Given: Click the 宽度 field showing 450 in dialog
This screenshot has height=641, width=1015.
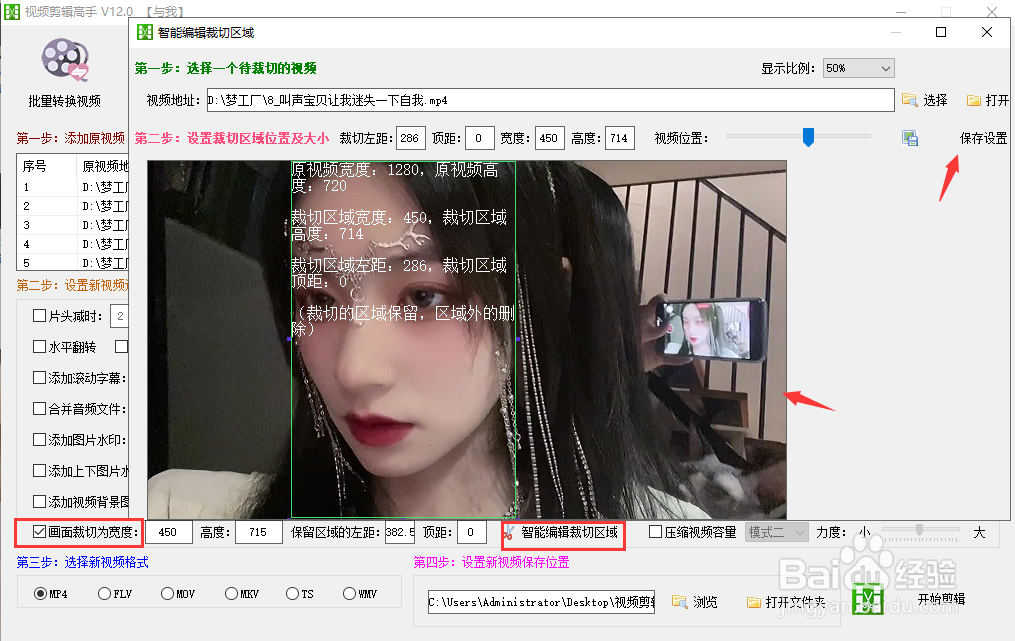Looking at the screenshot, I should tap(550, 138).
